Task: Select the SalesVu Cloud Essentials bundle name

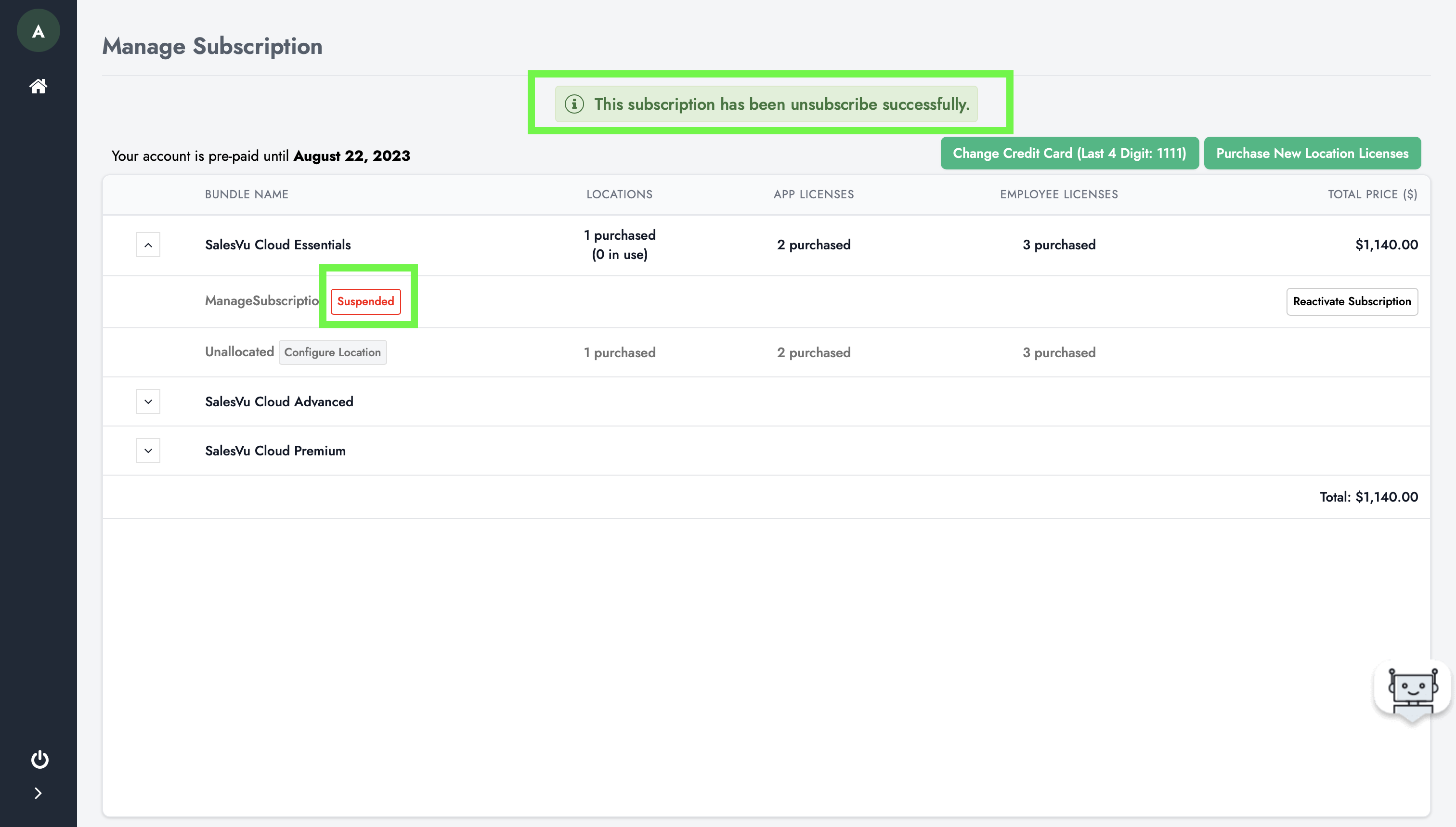Action: coord(278,245)
